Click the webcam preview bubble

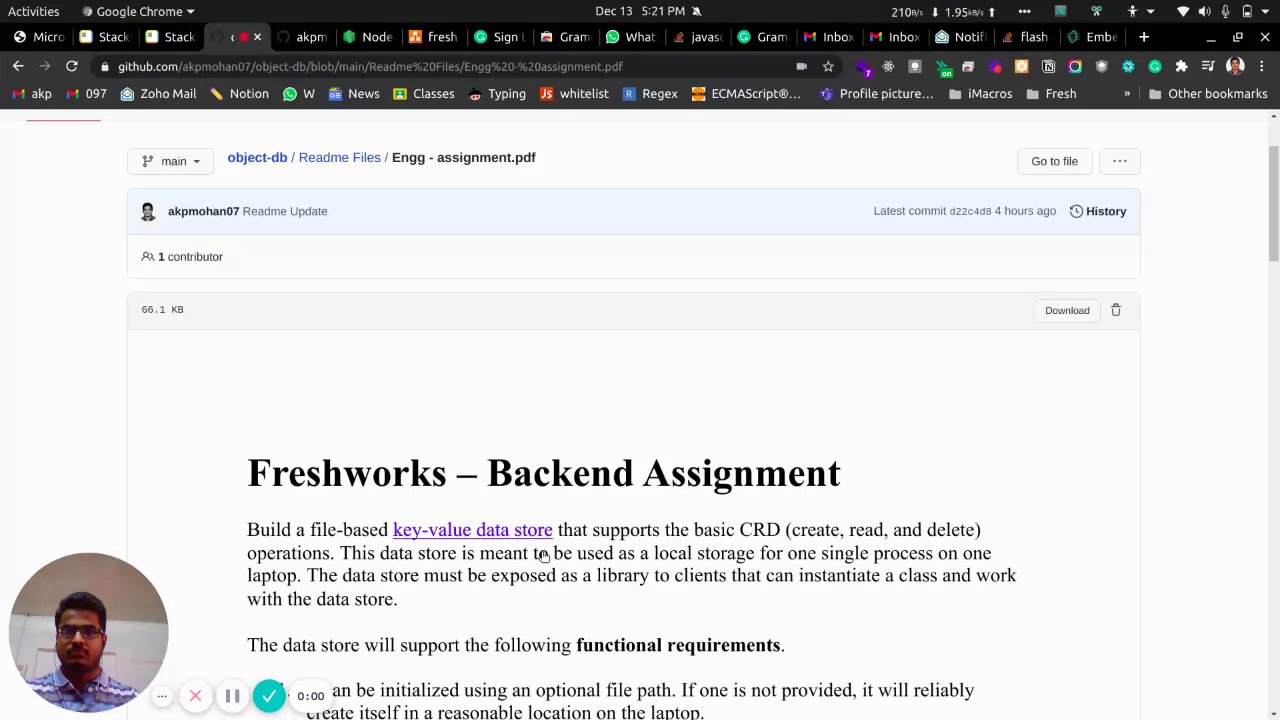(88, 632)
